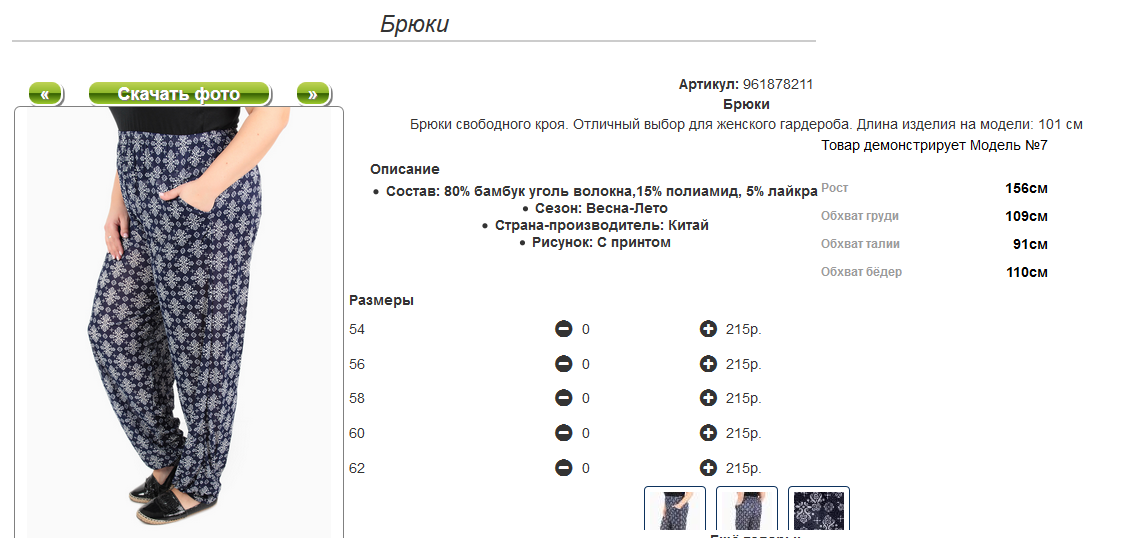Increase quantity for size 54

tap(708, 329)
